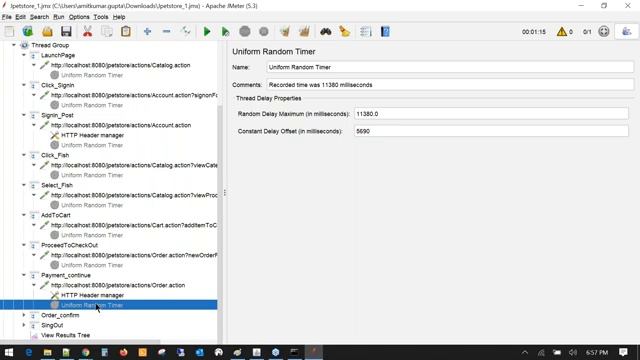The width and height of the screenshot is (640, 360).
Task: Collapse the Select_Fish controller
Action: click(24, 185)
